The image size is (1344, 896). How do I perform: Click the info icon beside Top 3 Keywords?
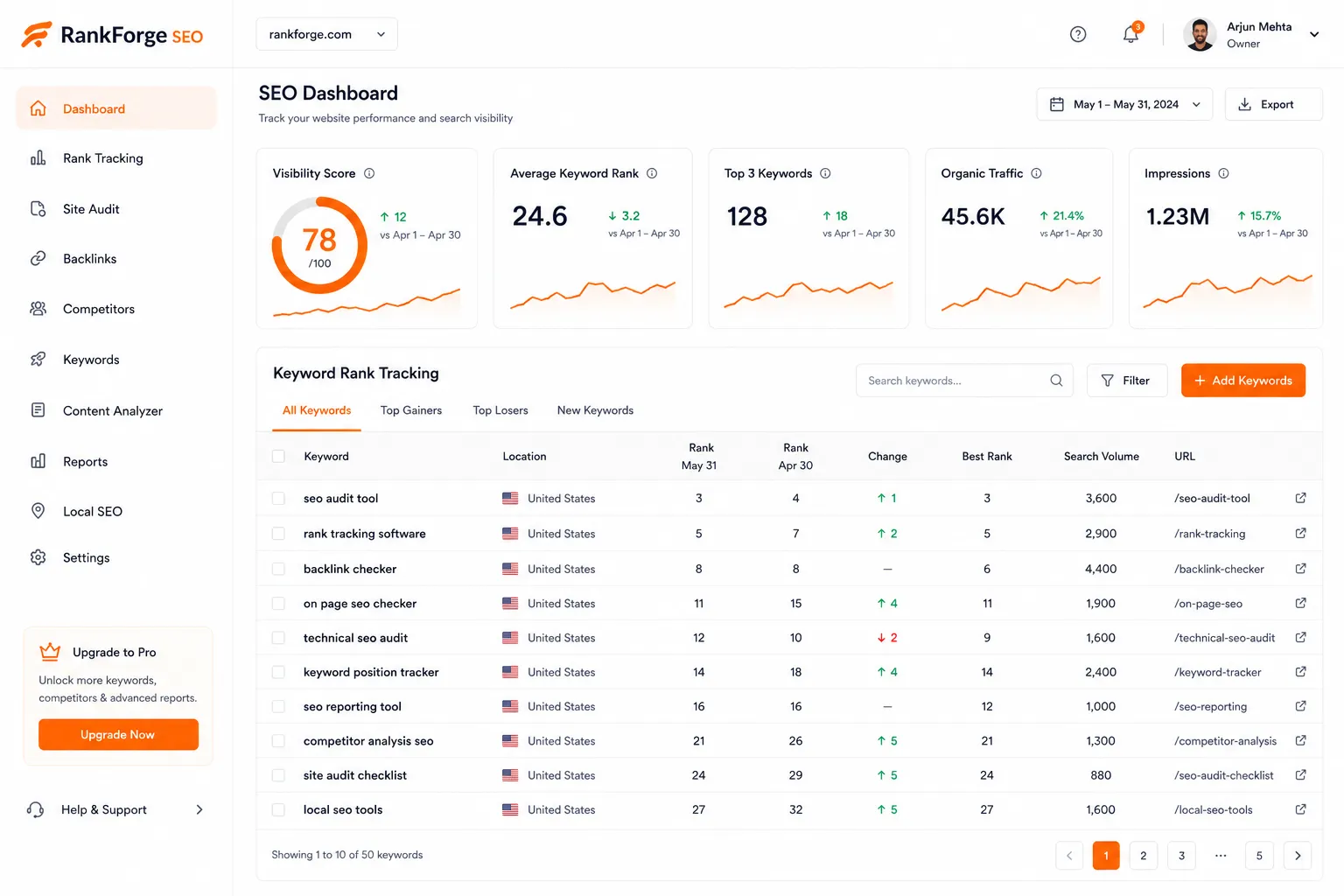click(825, 173)
